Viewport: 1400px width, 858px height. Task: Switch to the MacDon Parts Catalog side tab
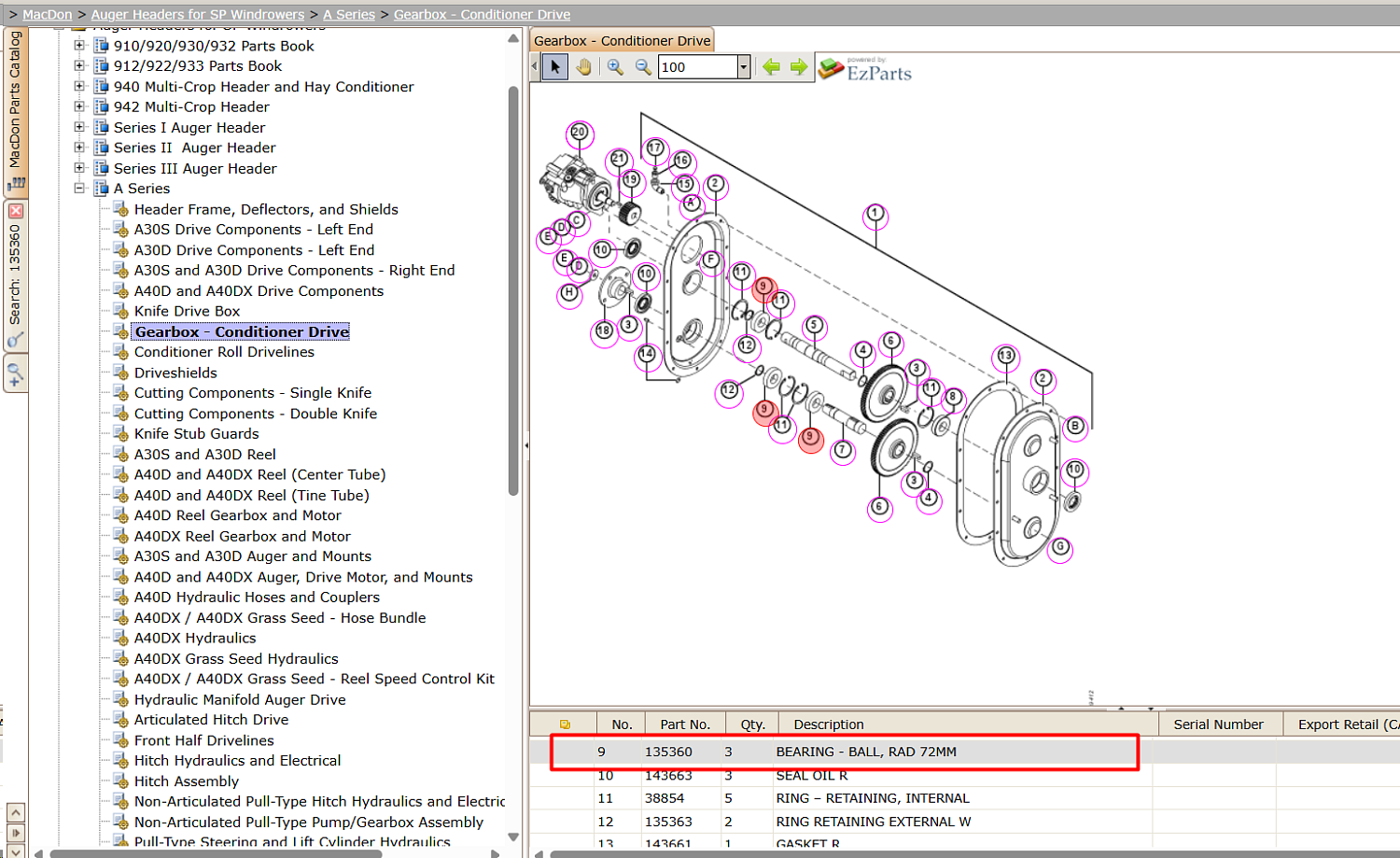(15, 110)
